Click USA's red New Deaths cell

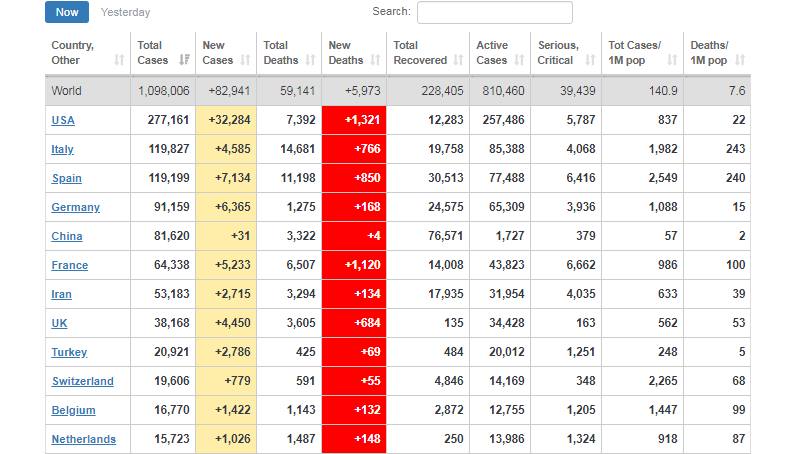354,121
